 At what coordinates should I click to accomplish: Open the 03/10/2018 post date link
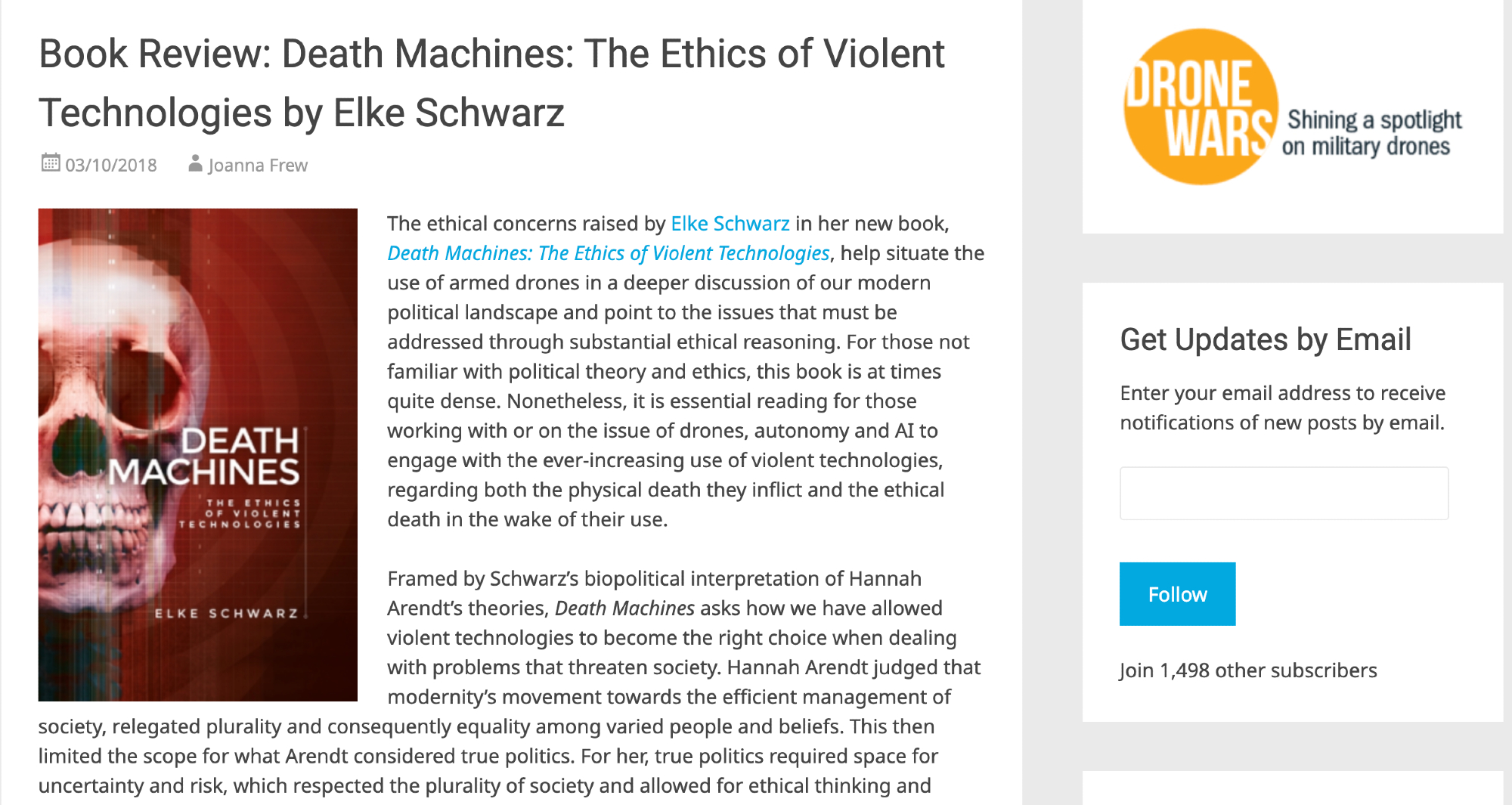tap(111, 166)
